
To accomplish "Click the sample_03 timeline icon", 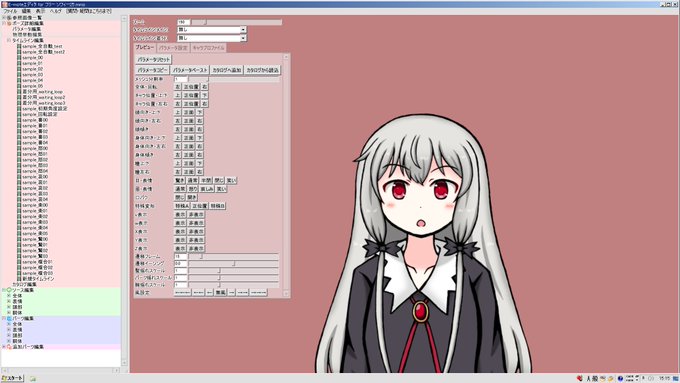I will (x=19, y=74).
